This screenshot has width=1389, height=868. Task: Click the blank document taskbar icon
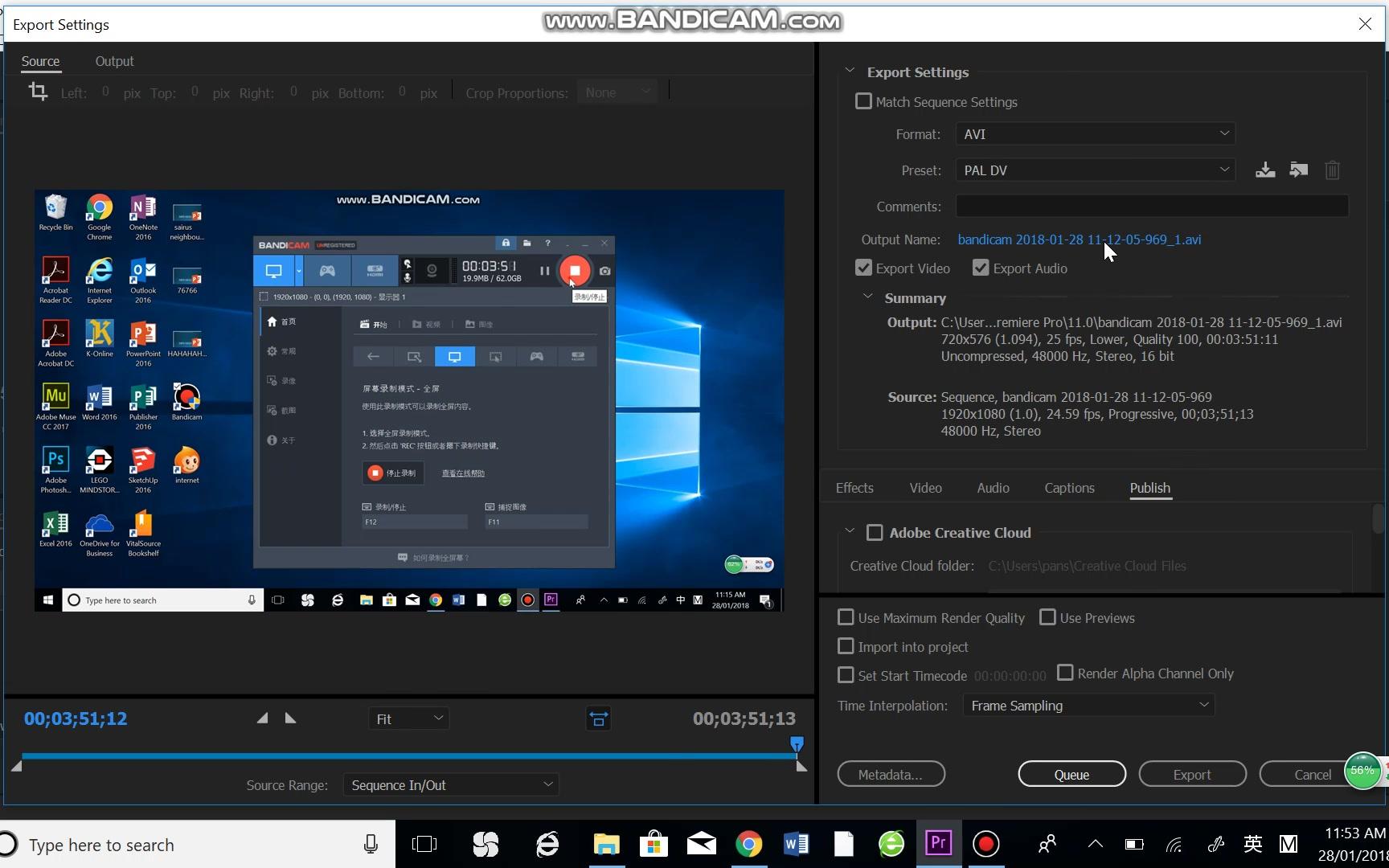click(843, 844)
